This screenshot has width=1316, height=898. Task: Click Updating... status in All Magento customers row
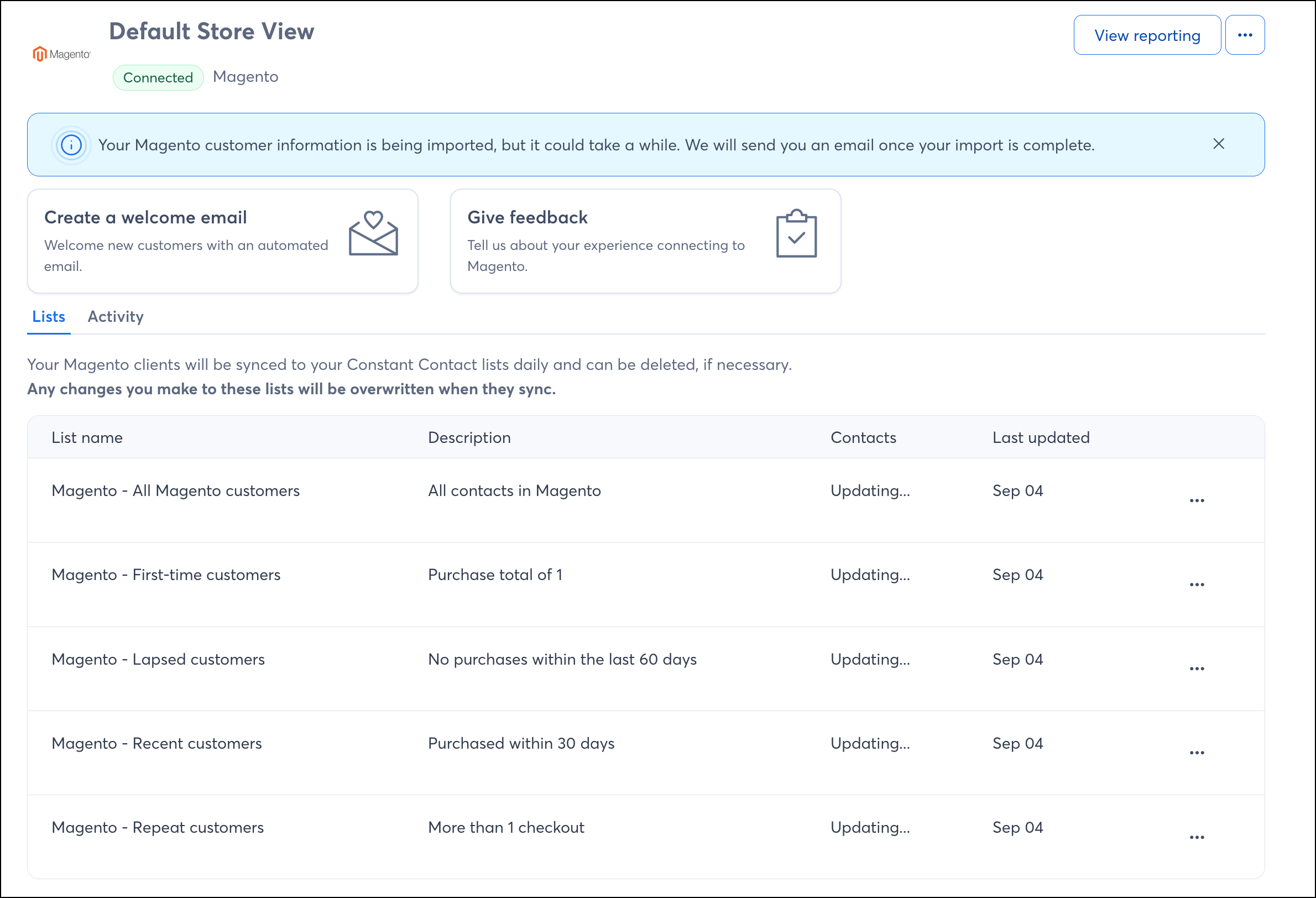coord(870,490)
